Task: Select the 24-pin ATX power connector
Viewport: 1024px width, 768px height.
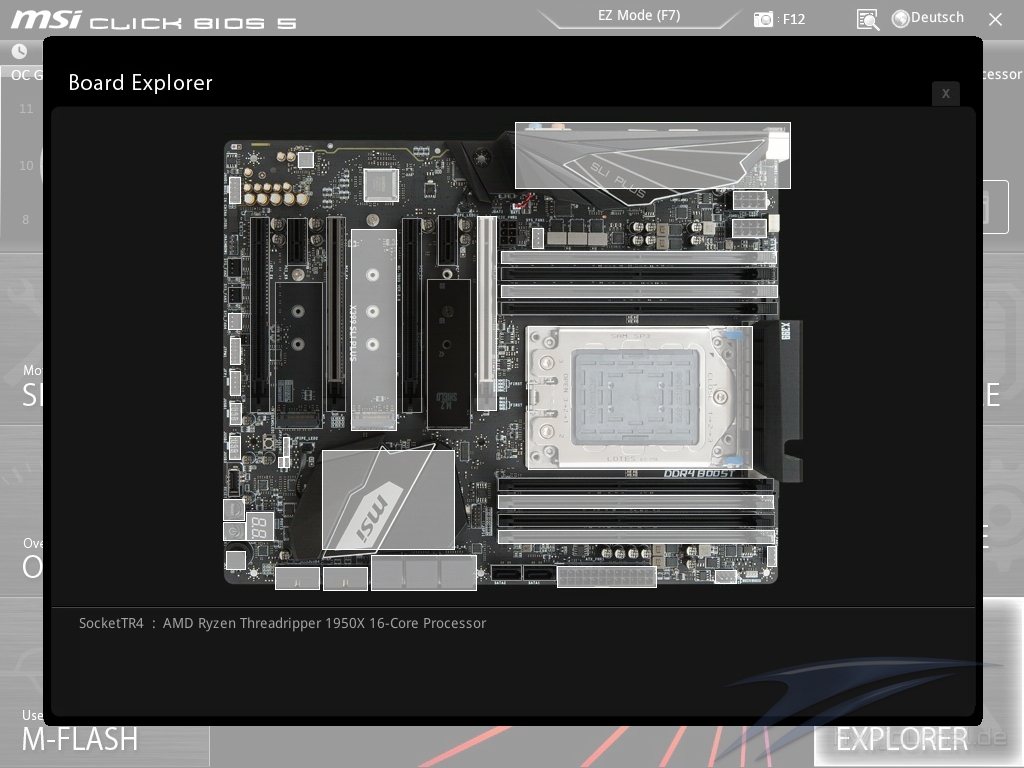Action: [606, 577]
